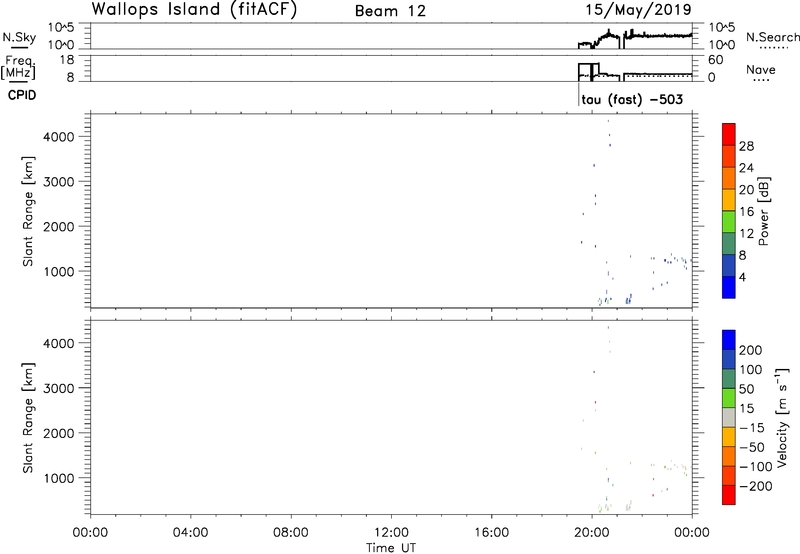The image size is (800, 554).
Task: Click the "tau (fast) -503" CPID annotation
Action: click(x=632, y=99)
